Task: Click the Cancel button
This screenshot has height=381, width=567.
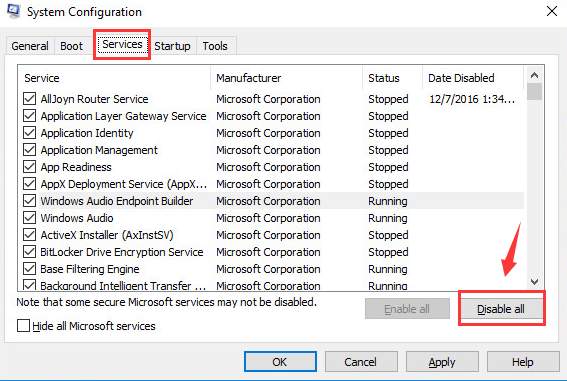Action: (361, 361)
